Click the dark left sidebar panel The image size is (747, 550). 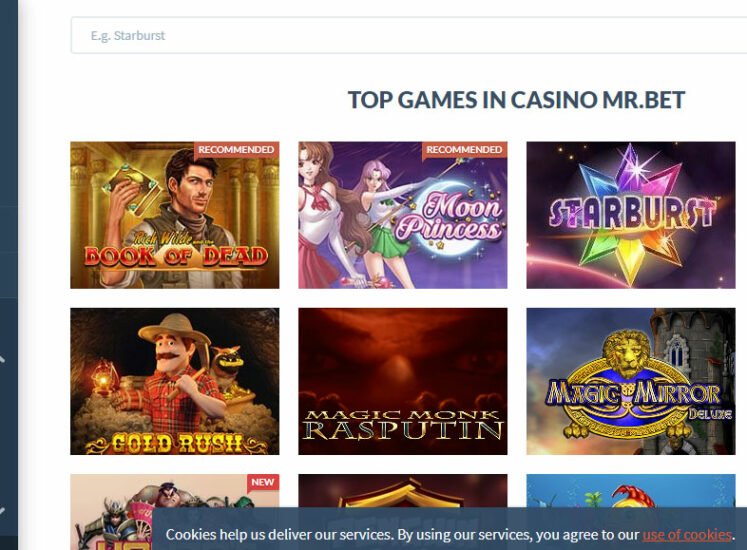point(9,267)
